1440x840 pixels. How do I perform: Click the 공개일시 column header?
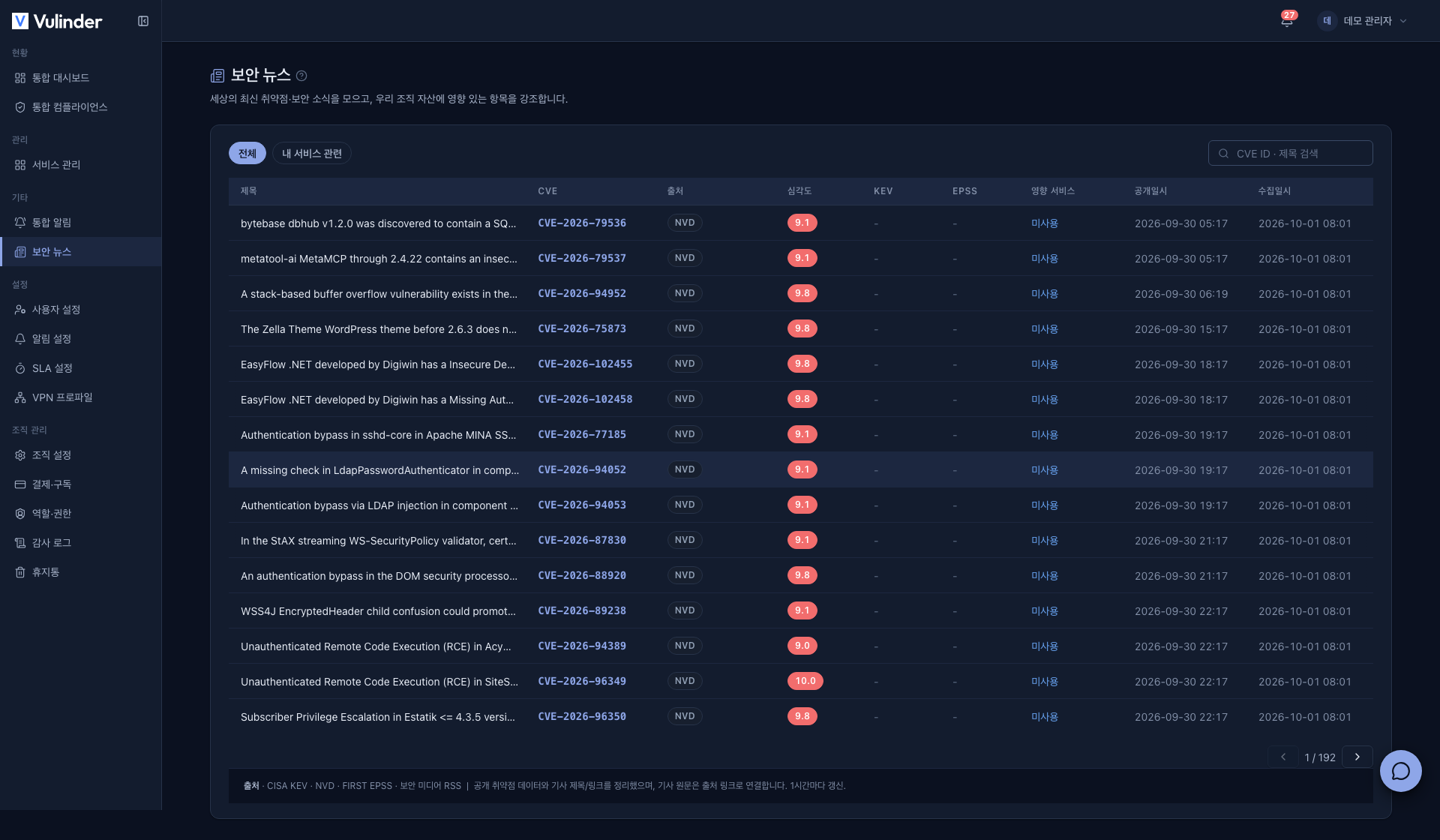(x=1150, y=191)
